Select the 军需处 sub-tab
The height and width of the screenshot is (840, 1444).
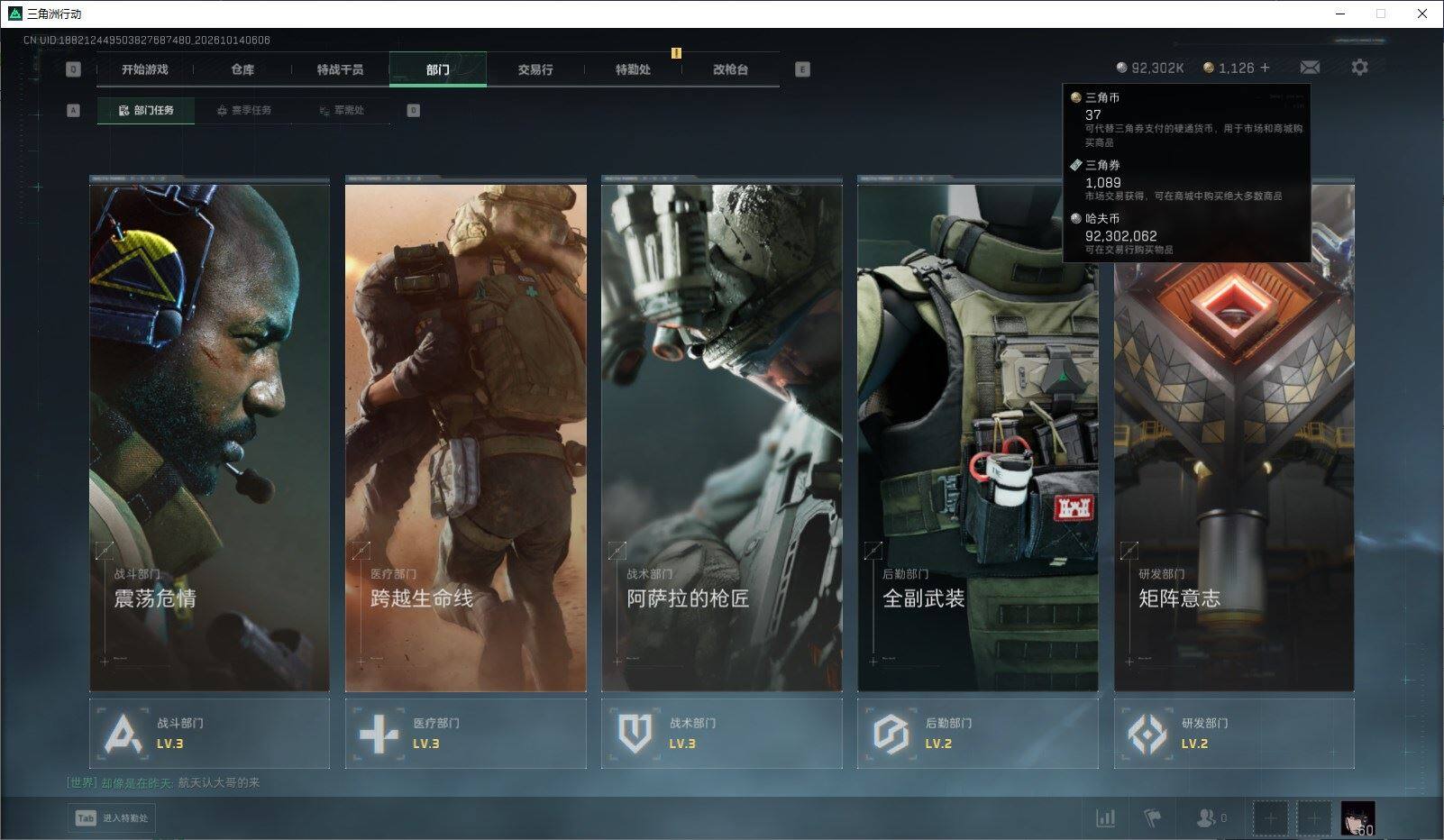coord(342,110)
